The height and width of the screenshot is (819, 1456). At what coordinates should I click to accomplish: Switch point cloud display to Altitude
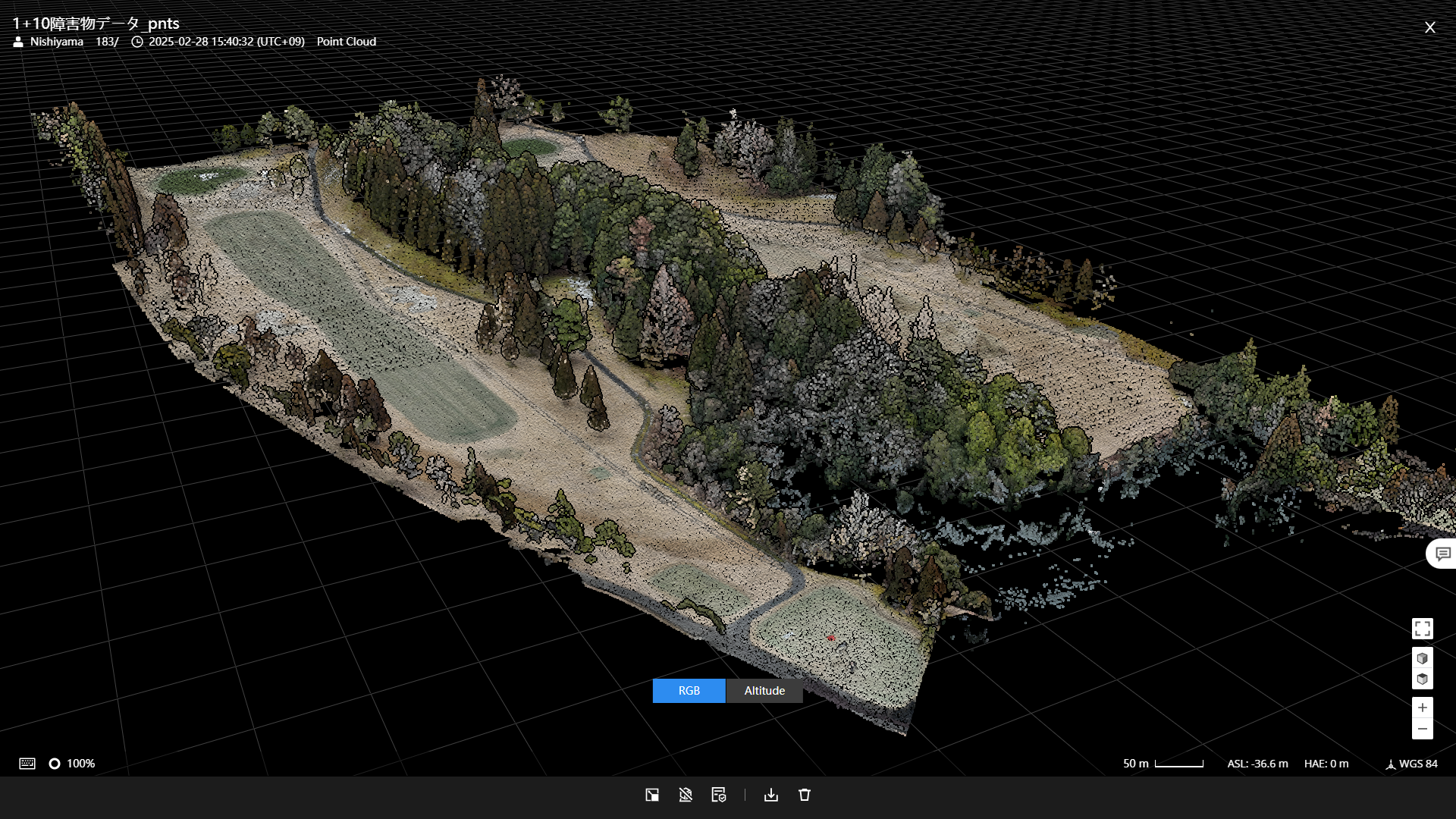pyautogui.click(x=764, y=691)
